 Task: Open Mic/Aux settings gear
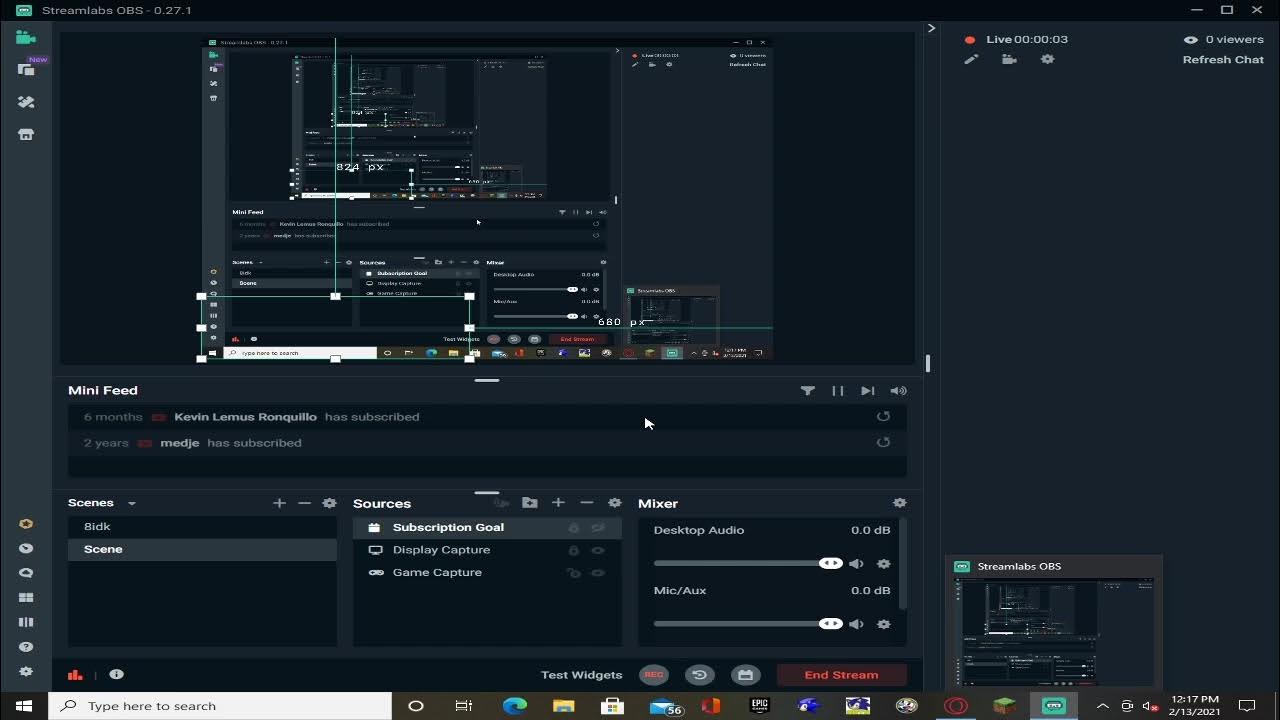(x=883, y=624)
